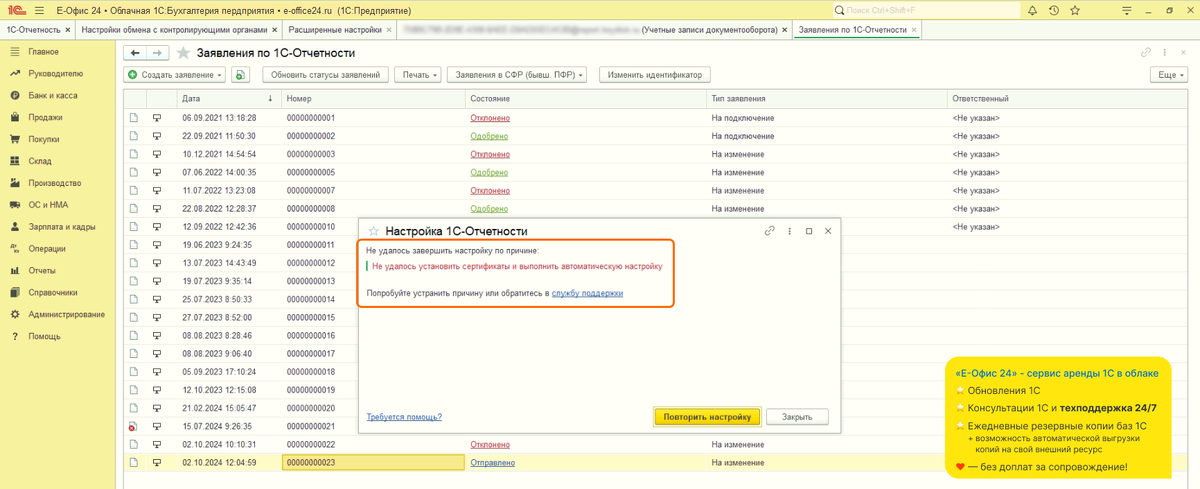Click Администрирование gear icon in sidebar
The height and width of the screenshot is (489, 1200).
(x=15, y=315)
